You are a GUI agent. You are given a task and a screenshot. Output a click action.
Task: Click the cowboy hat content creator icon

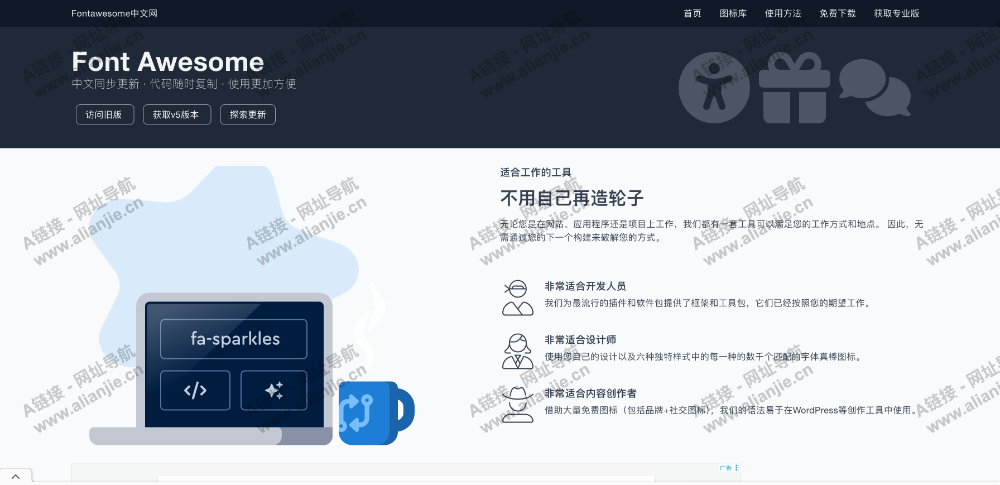coord(517,405)
